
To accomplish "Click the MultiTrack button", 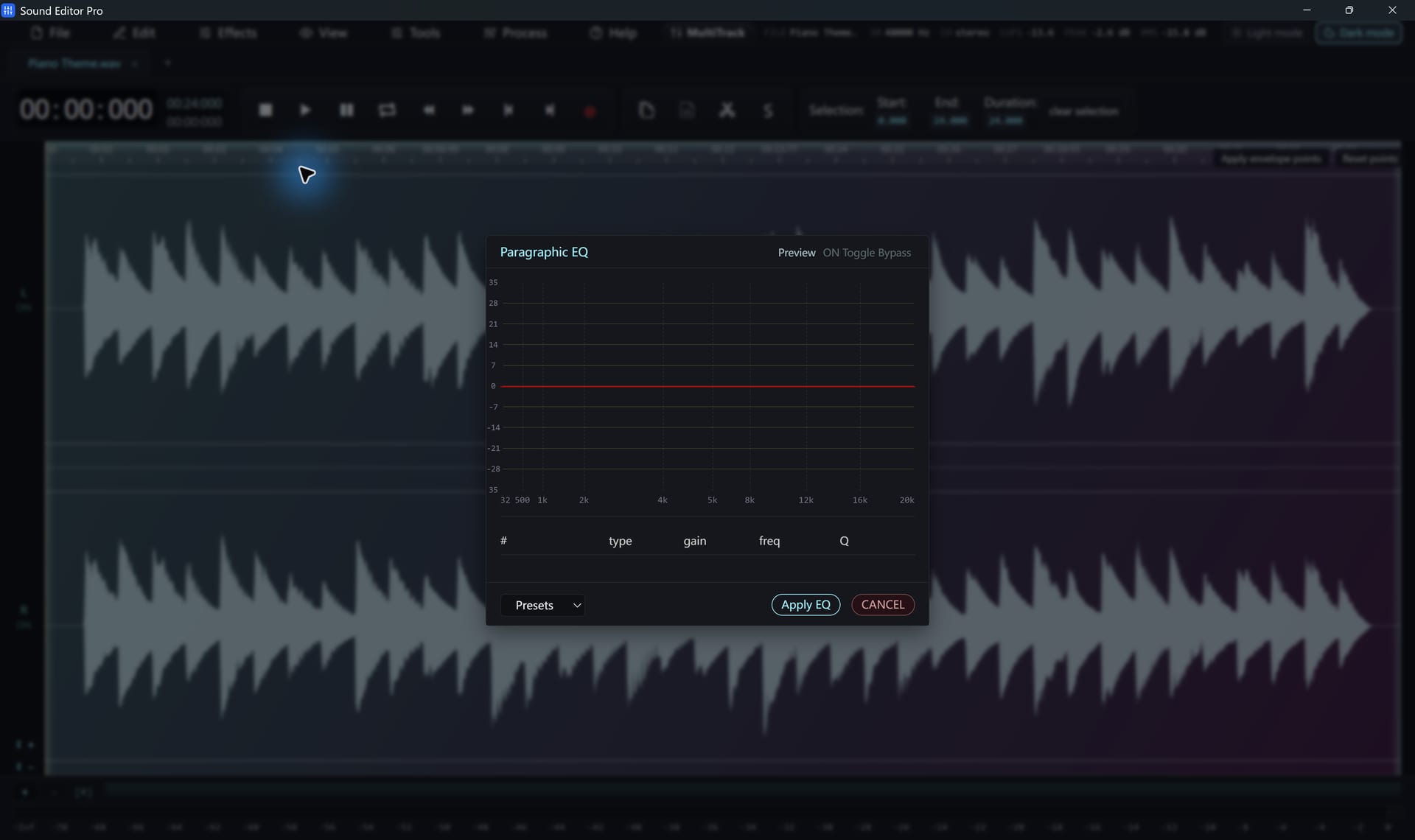I will (708, 33).
